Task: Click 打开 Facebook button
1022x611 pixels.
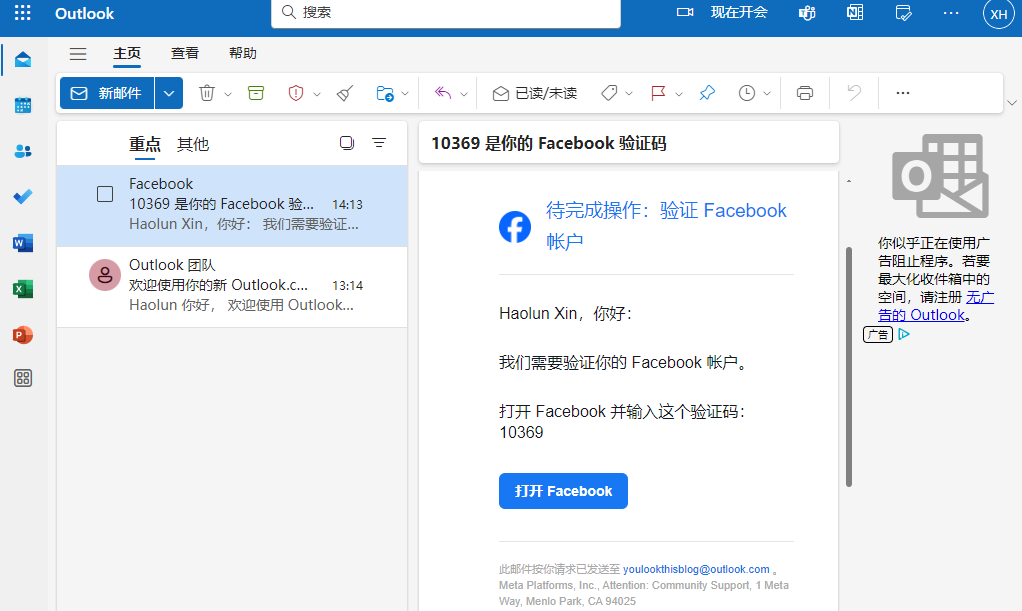Action: (x=563, y=491)
